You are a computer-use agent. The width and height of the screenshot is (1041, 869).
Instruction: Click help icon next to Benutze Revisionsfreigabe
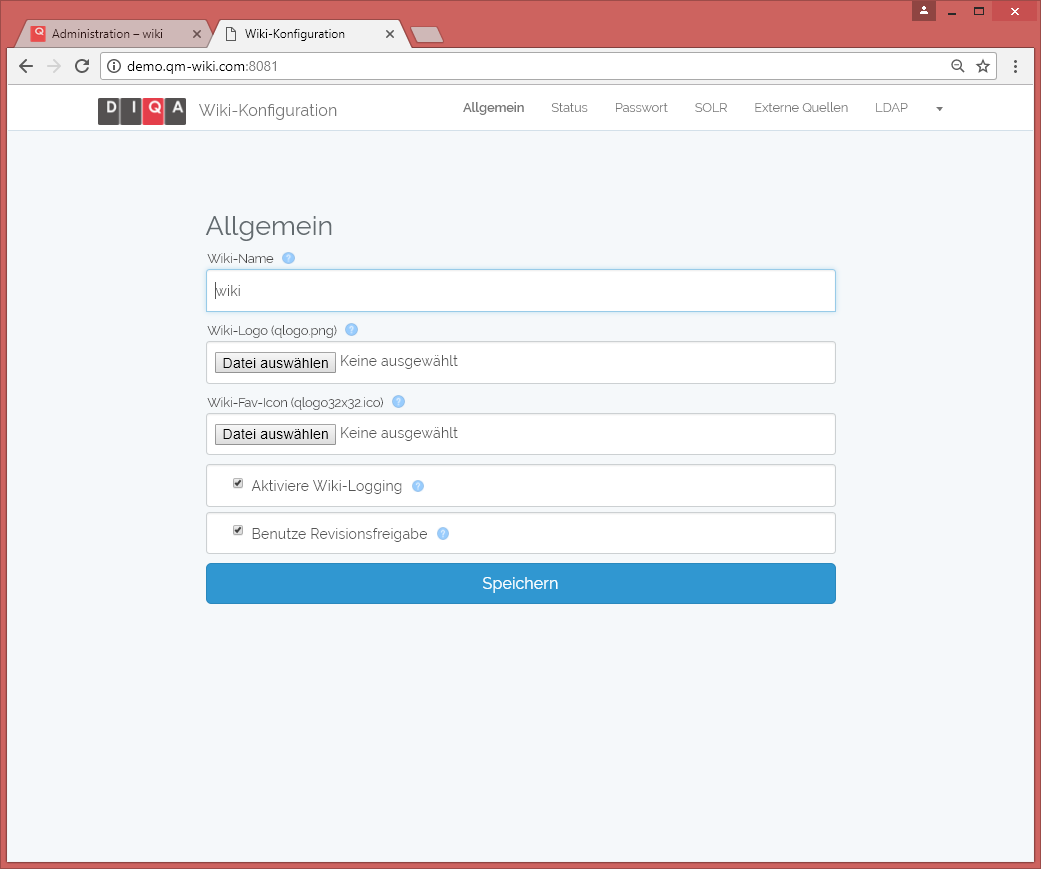pos(443,534)
